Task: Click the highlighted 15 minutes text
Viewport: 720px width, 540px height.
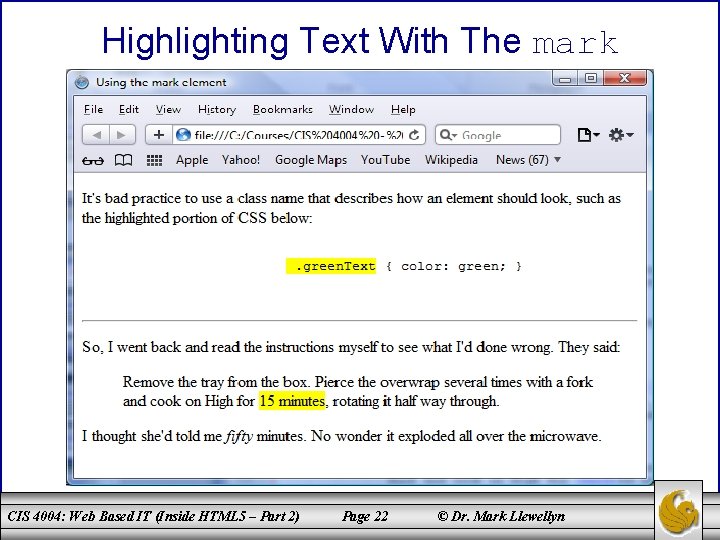Action: pyautogui.click(x=292, y=401)
